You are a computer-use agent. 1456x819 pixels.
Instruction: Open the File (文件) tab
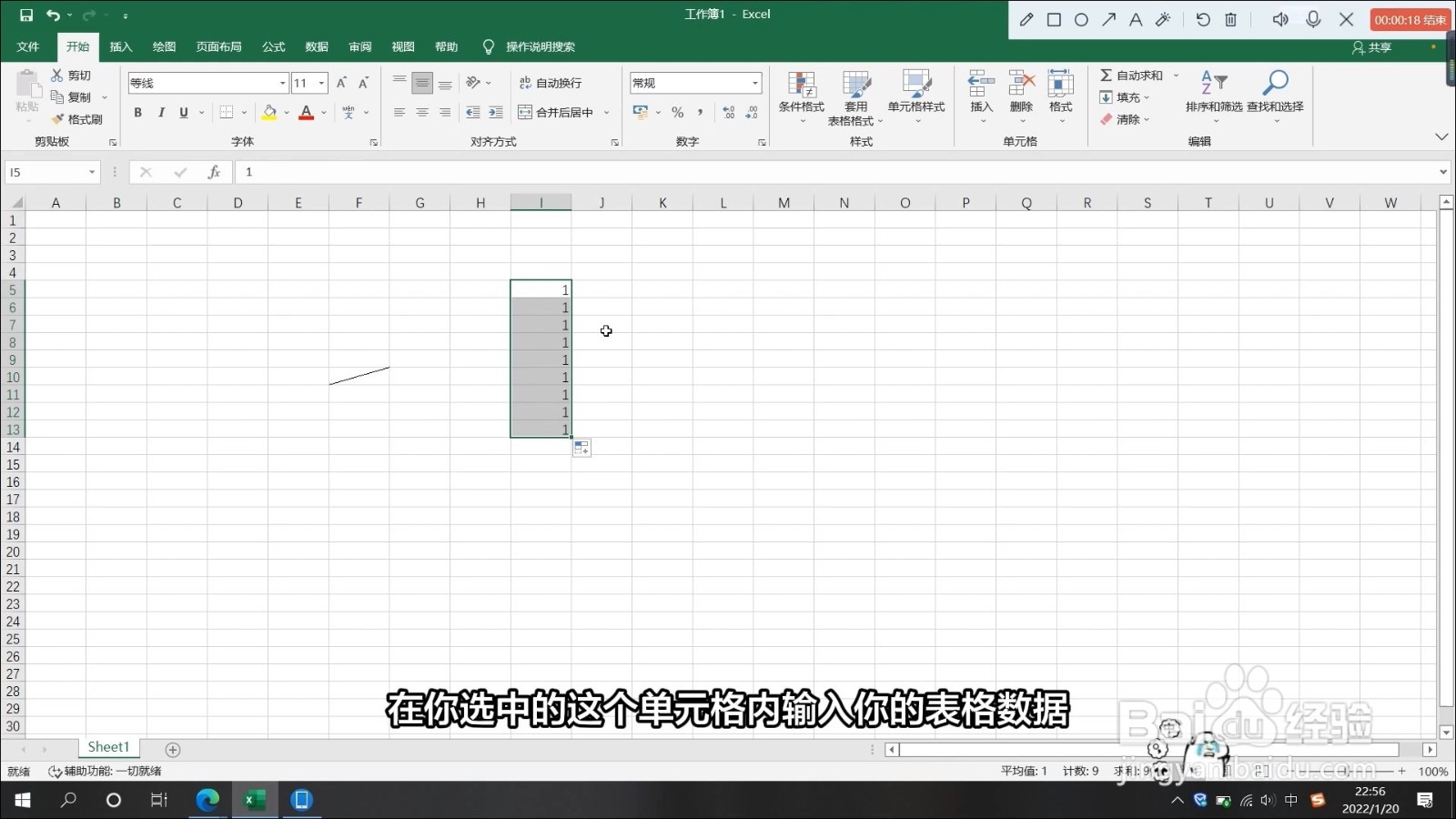click(28, 46)
